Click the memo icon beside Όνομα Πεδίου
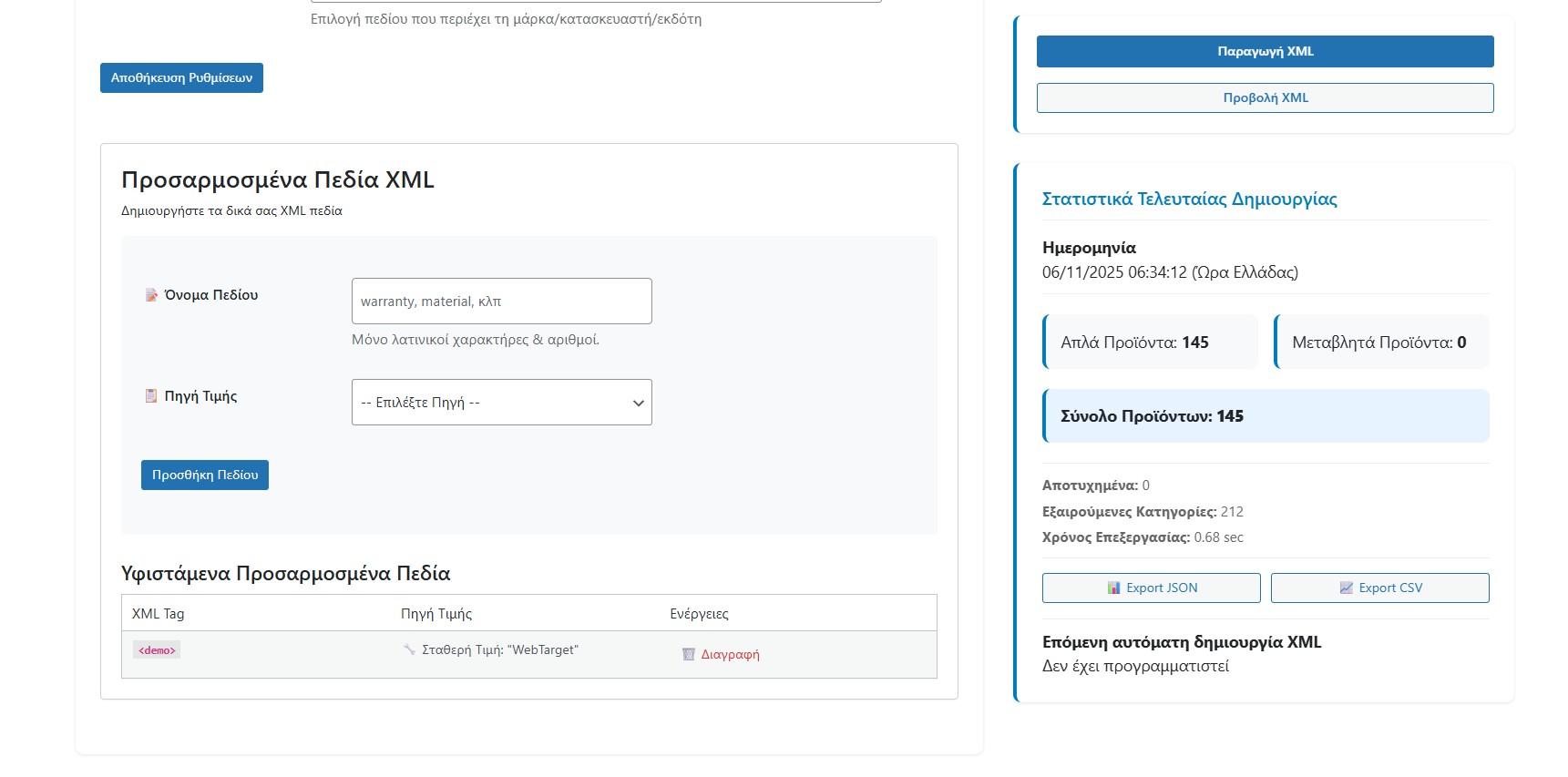1568x777 pixels. pyautogui.click(x=151, y=295)
